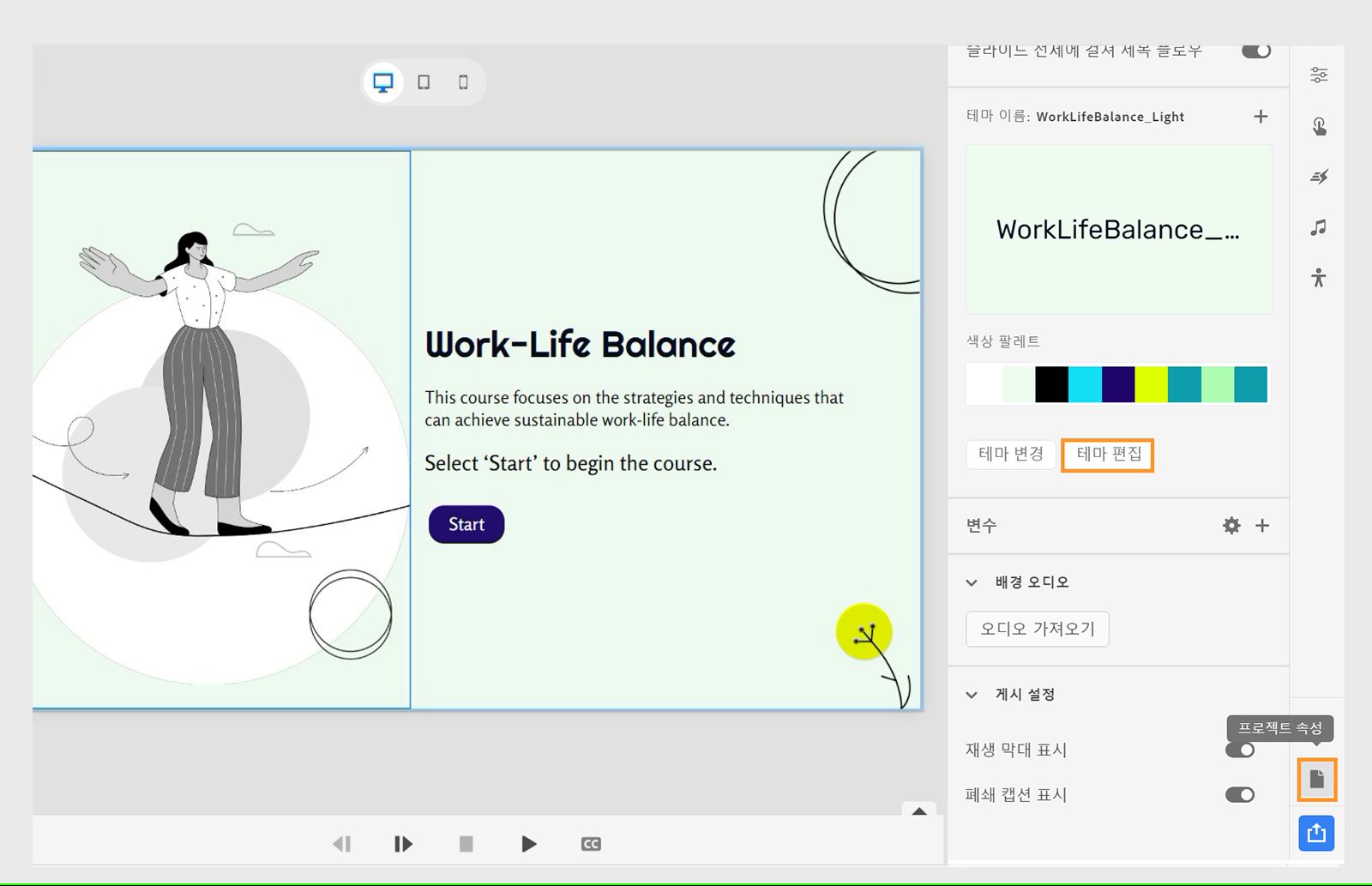Click the plus icon beside 테마 이름
Viewport: 1372px width, 886px height.
[1261, 117]
